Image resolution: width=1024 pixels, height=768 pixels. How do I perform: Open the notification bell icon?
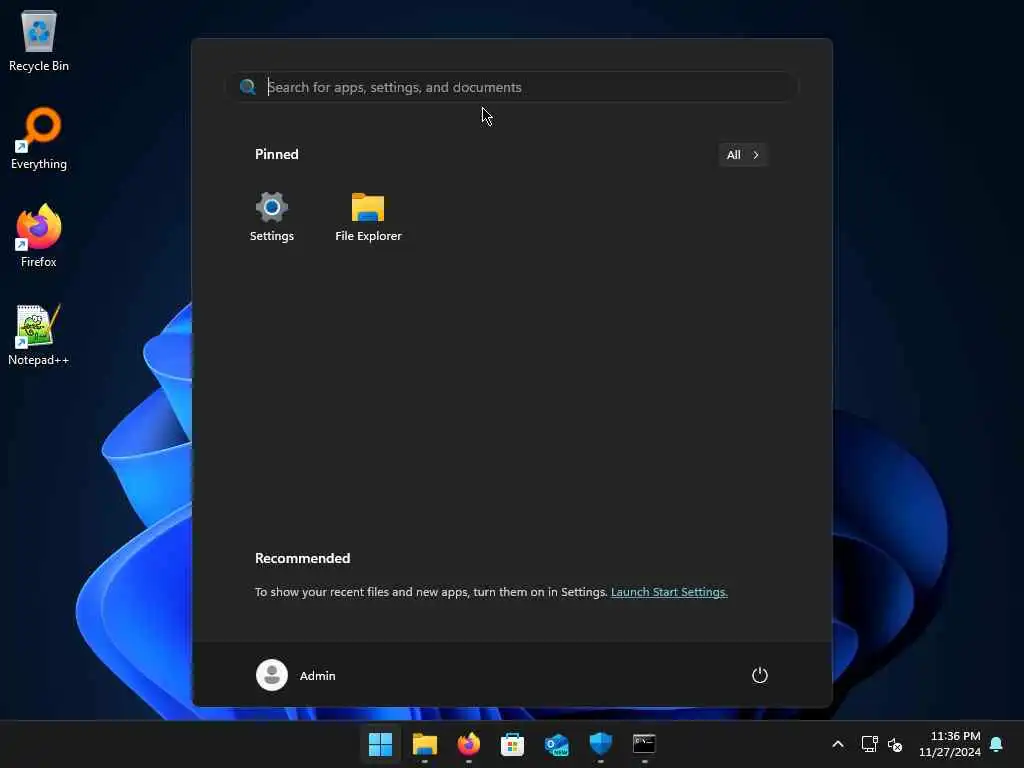pos(996,744)
